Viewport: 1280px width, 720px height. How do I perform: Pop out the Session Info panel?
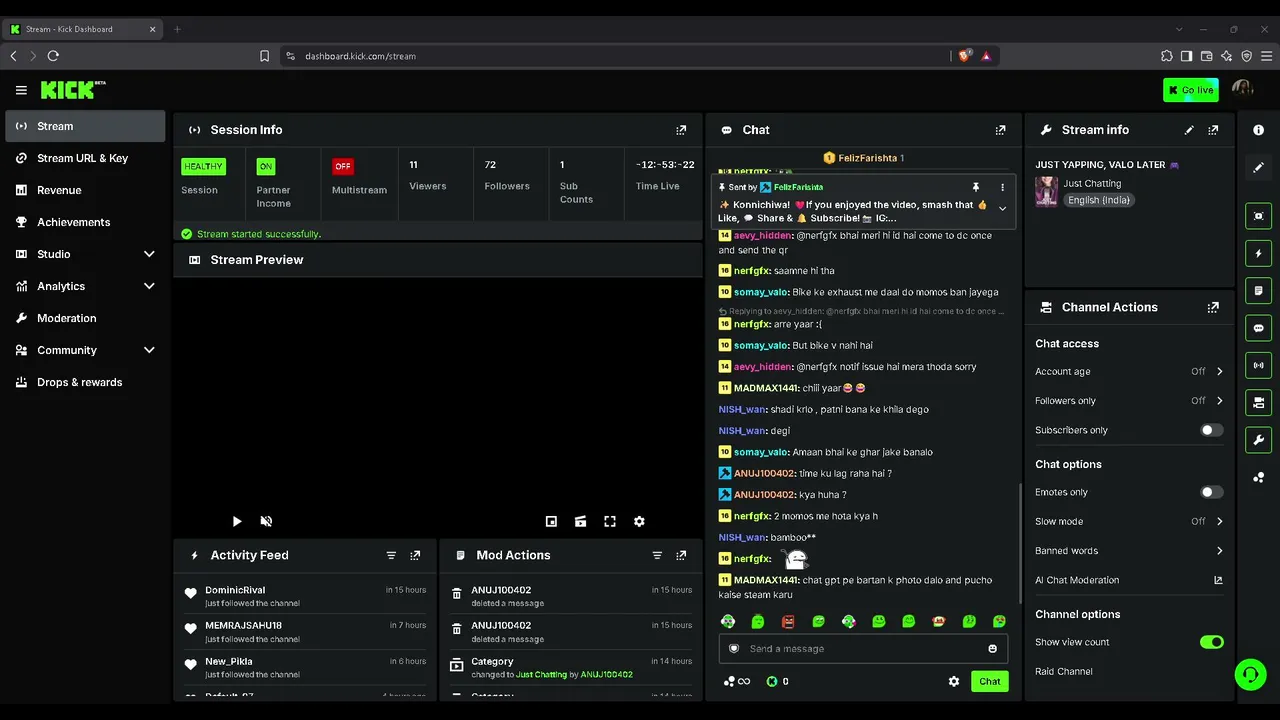tap(681, 130)
